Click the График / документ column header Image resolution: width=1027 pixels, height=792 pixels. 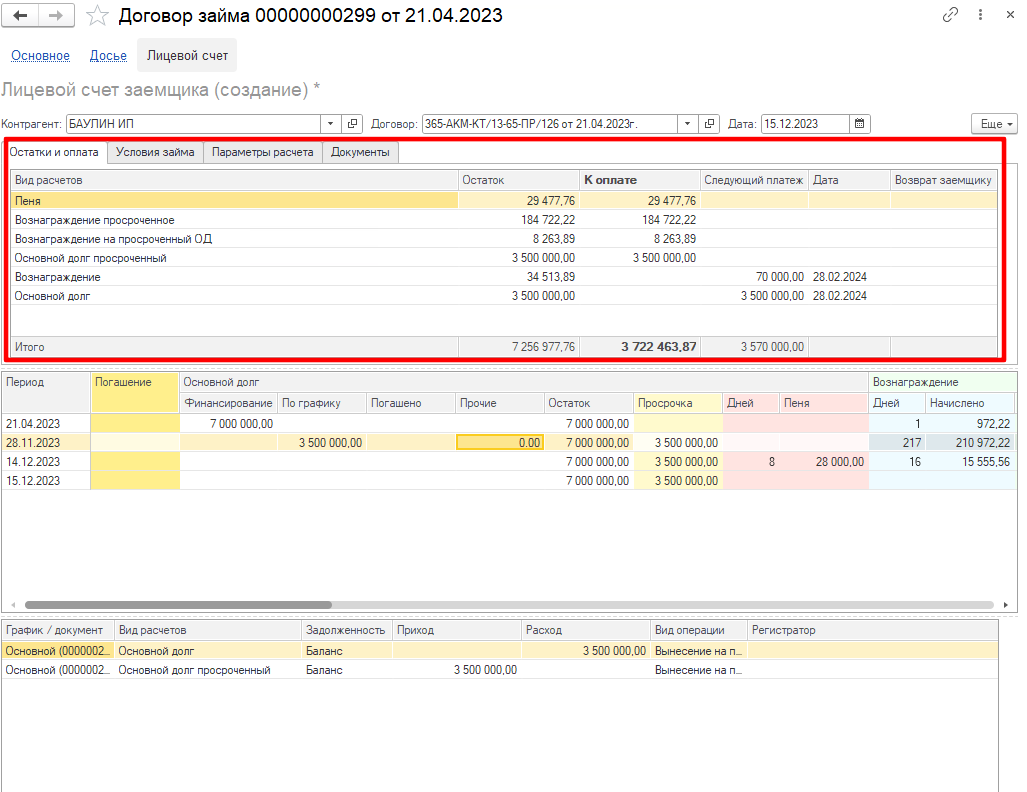58,630
